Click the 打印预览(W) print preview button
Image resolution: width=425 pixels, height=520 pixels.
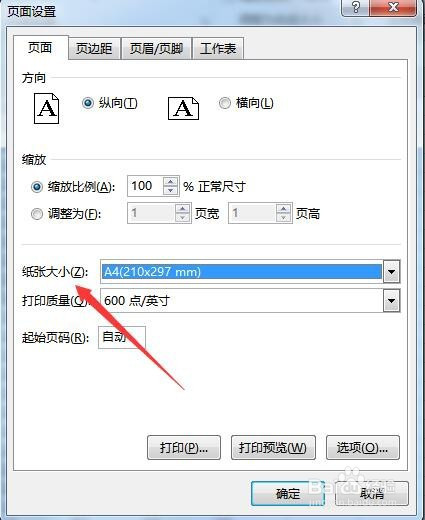click(273, 448)
